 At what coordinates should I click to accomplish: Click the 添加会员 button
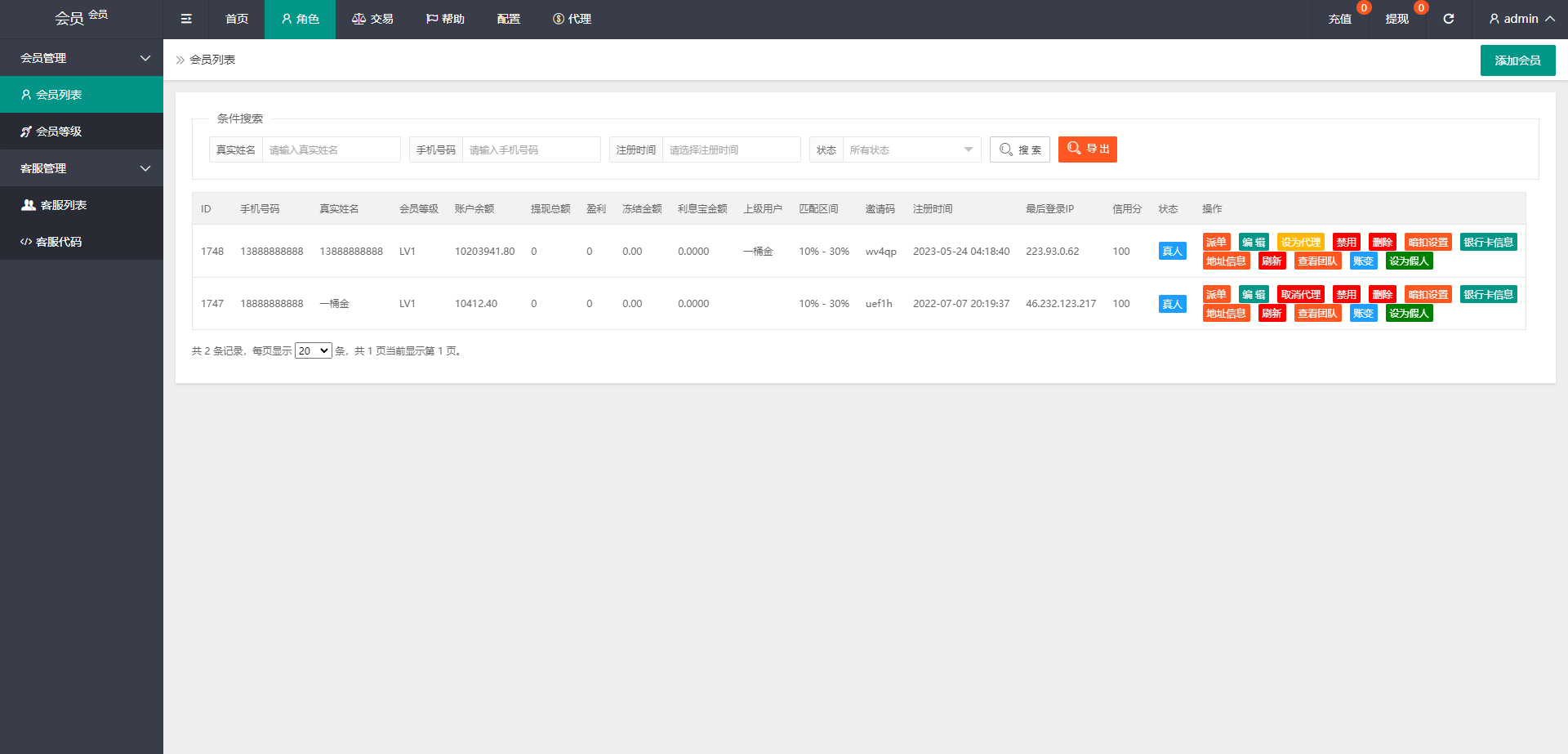coord(1517,60)
